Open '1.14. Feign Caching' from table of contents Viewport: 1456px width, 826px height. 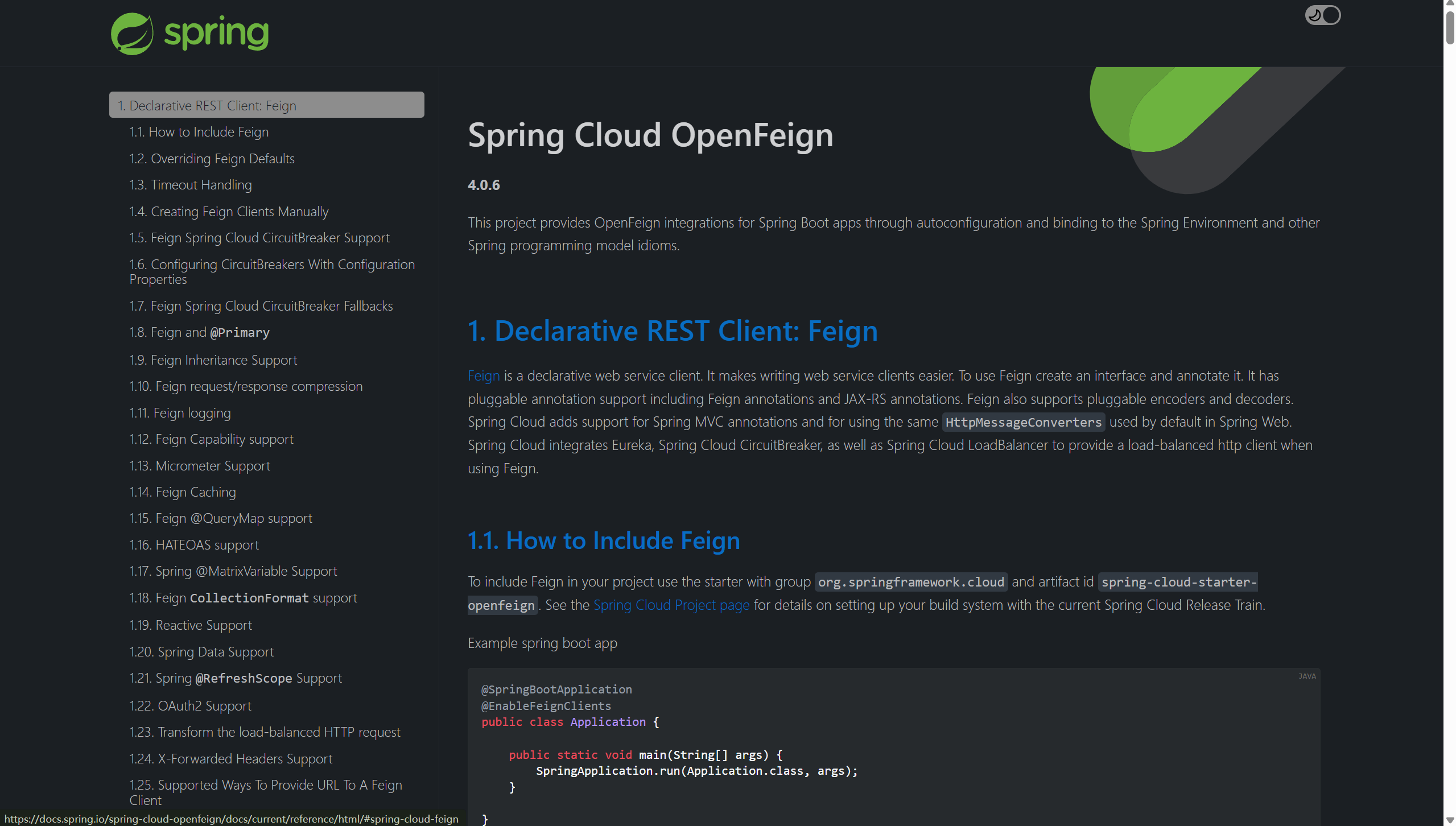182,492
